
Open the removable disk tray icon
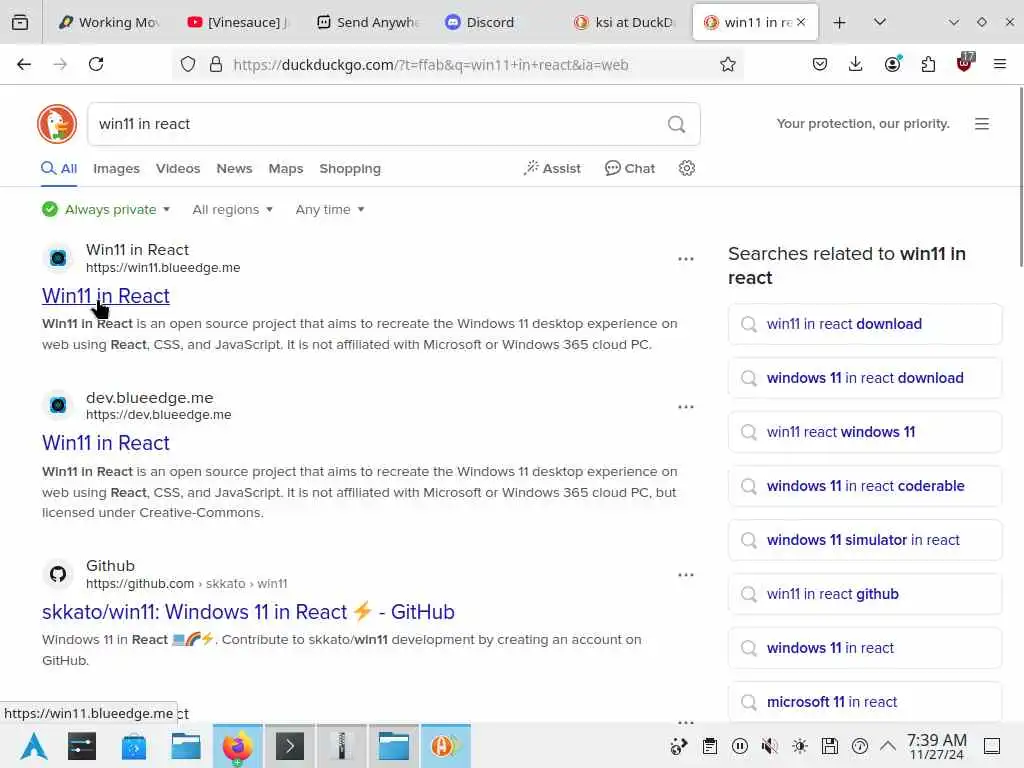(x=830, y=746)
